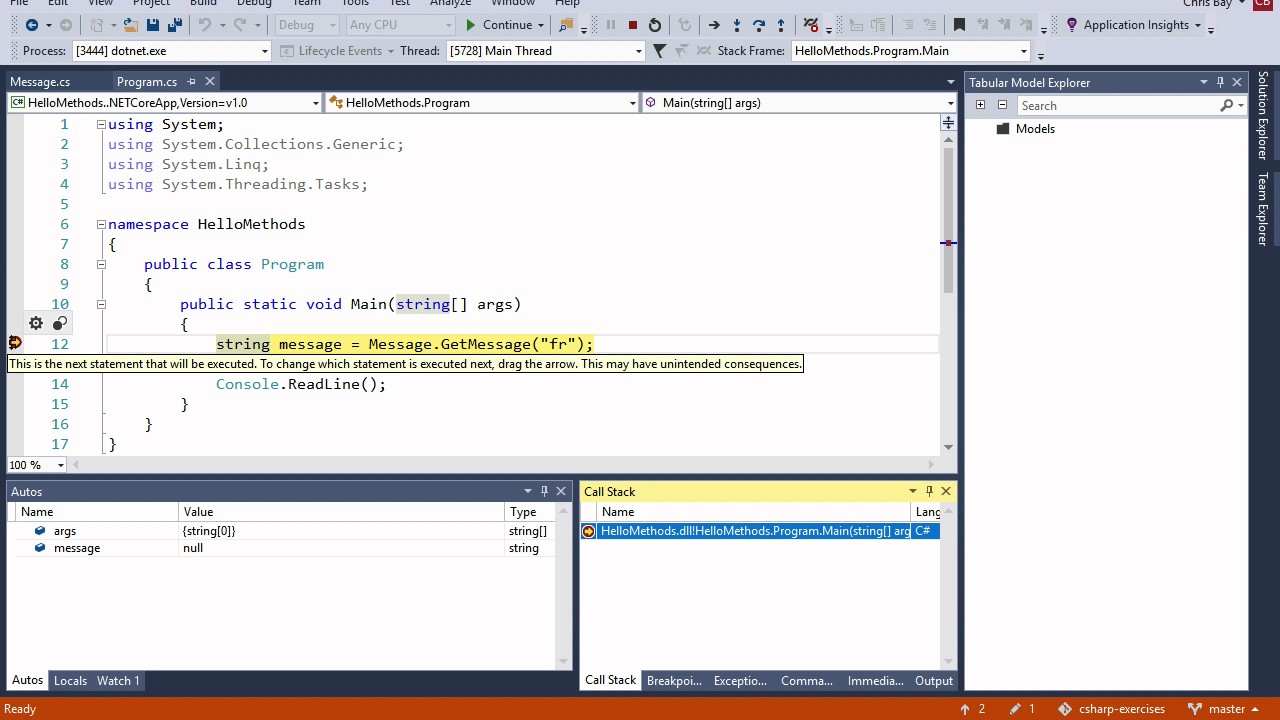Select the message row in Autos

click(284, 548)
